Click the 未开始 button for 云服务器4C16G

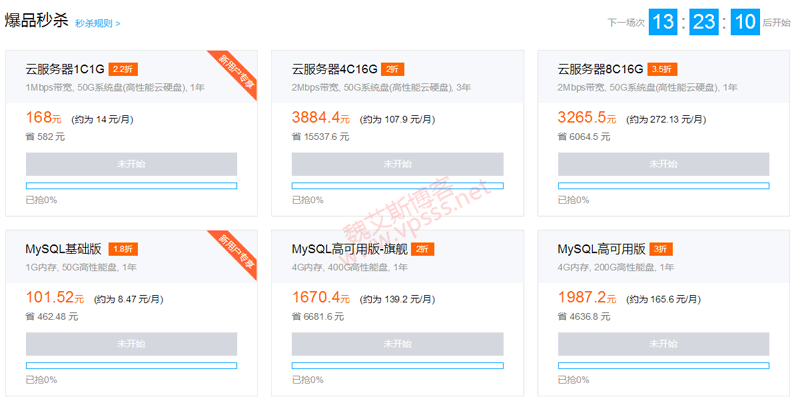[397, 164]
